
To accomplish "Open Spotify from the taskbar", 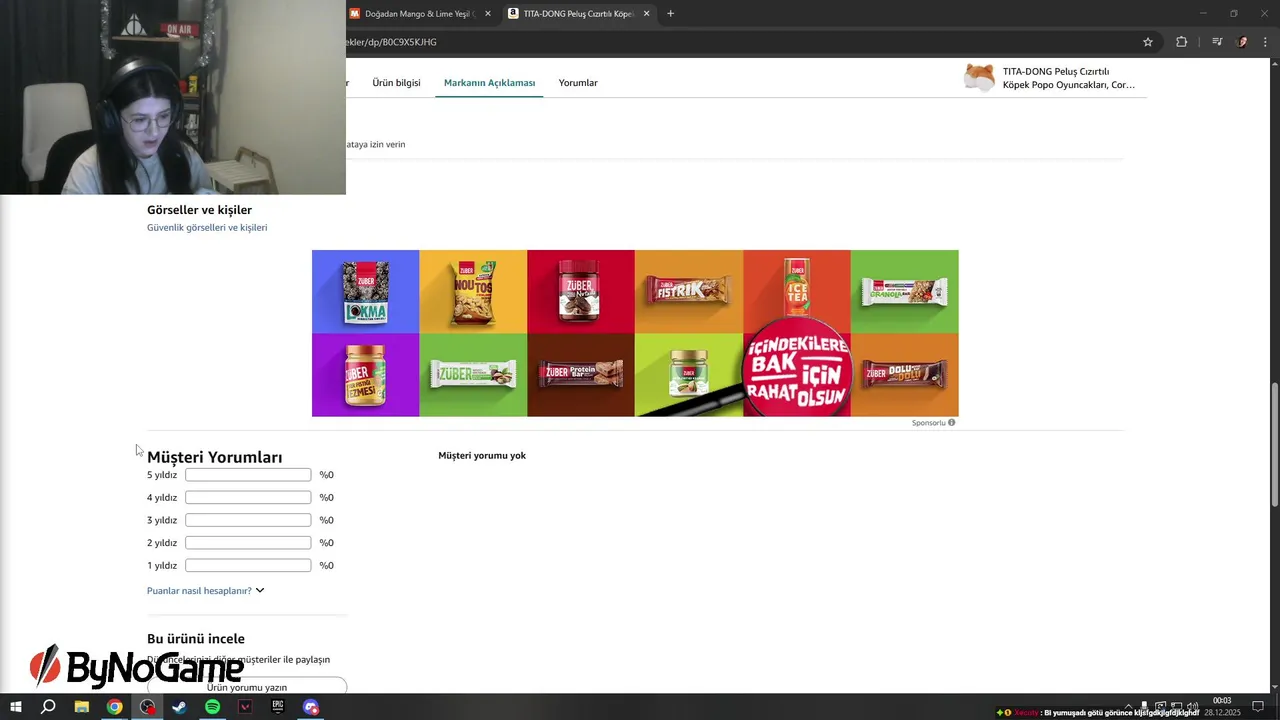I will [x=212, y=707].
